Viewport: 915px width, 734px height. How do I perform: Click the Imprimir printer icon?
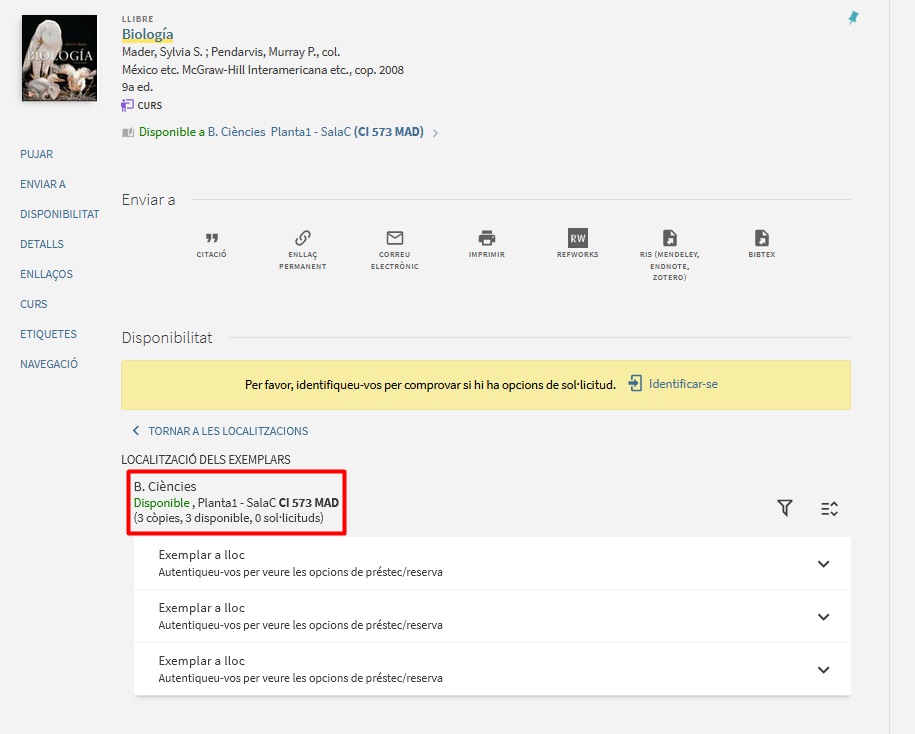[x=486, y=238]
